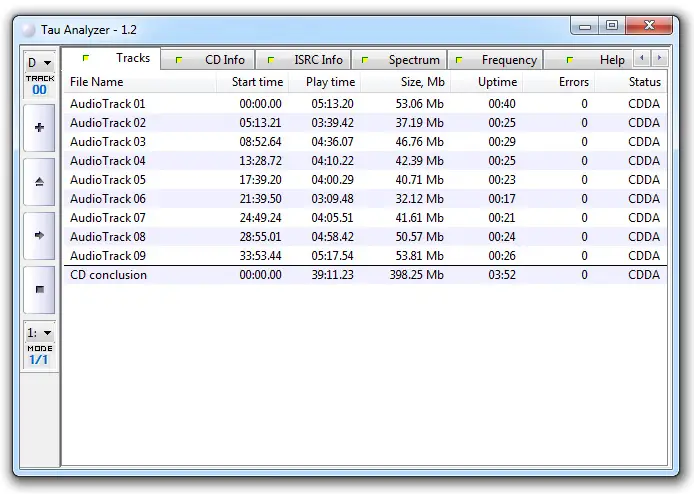Click the Uptime column header
This screenshot has width=694, height=494.
(486, 82)
